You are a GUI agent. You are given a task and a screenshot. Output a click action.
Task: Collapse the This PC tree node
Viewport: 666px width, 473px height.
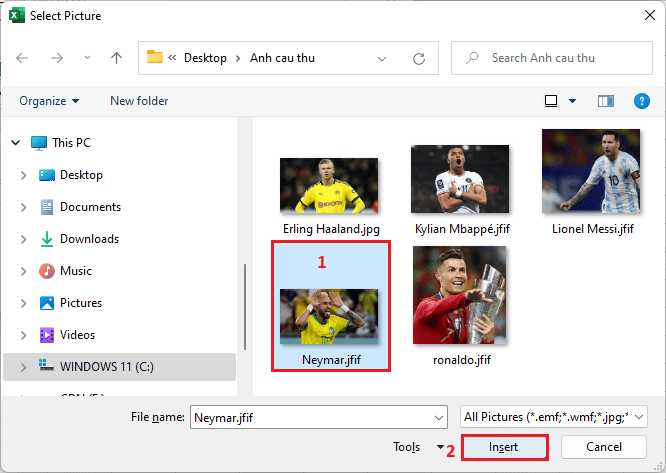click(x=16, y=143)
